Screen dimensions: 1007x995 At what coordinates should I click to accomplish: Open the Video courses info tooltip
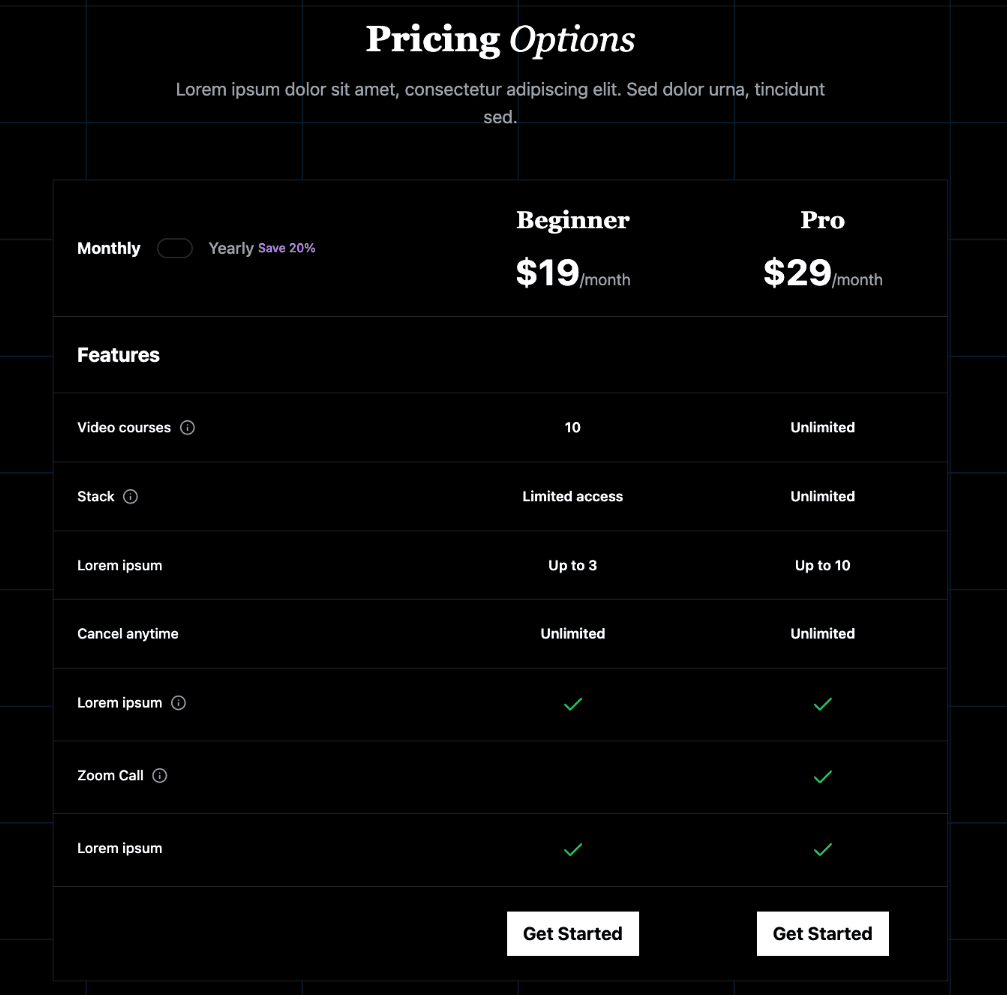coord(188,427)
